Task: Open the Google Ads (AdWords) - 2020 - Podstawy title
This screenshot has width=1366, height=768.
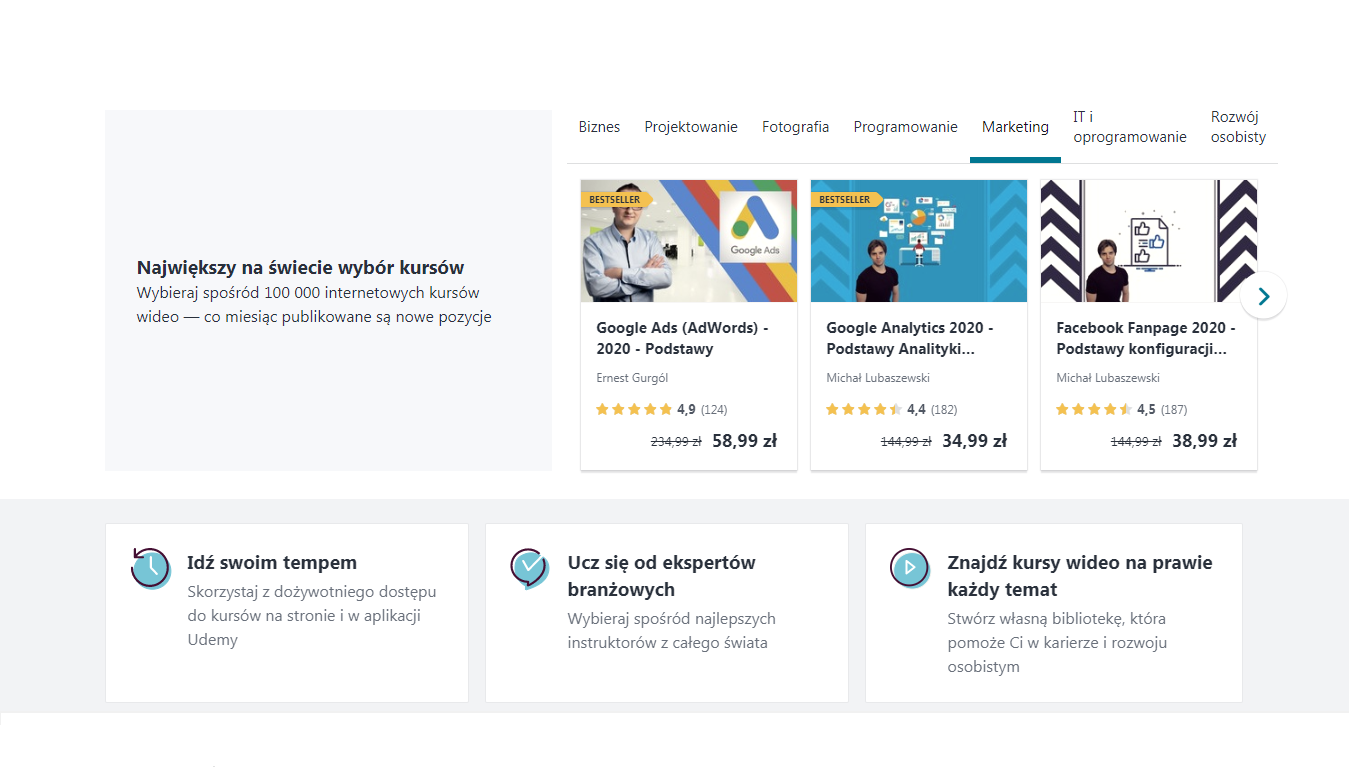Action: 682,338
